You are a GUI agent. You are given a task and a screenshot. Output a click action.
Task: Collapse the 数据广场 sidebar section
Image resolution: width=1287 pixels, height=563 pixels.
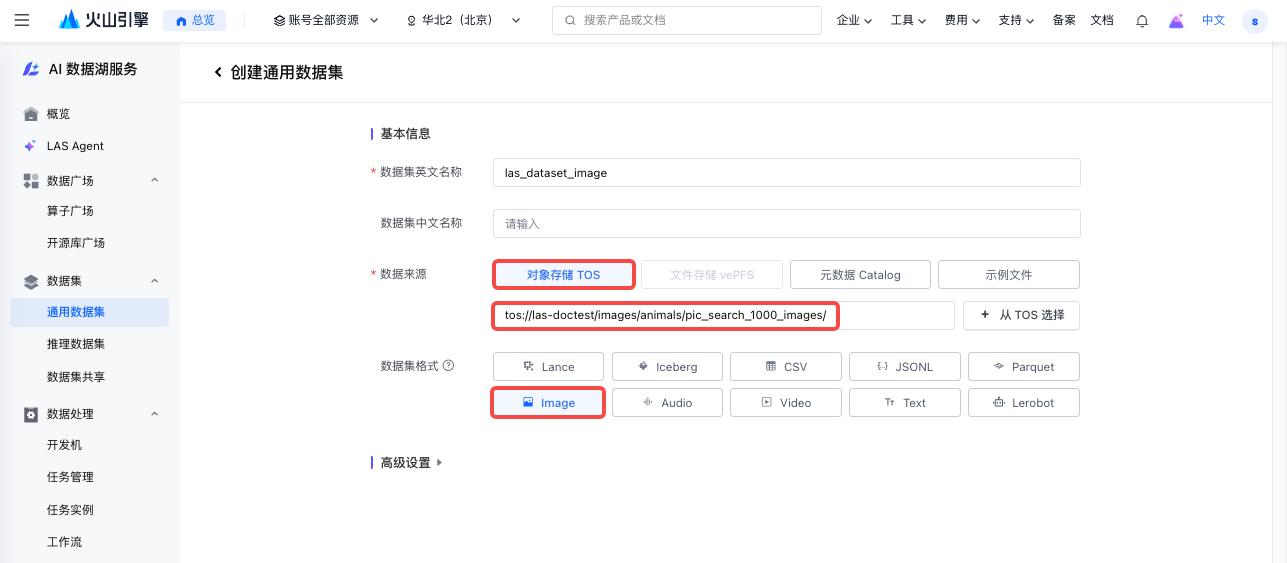click(154, 180)
